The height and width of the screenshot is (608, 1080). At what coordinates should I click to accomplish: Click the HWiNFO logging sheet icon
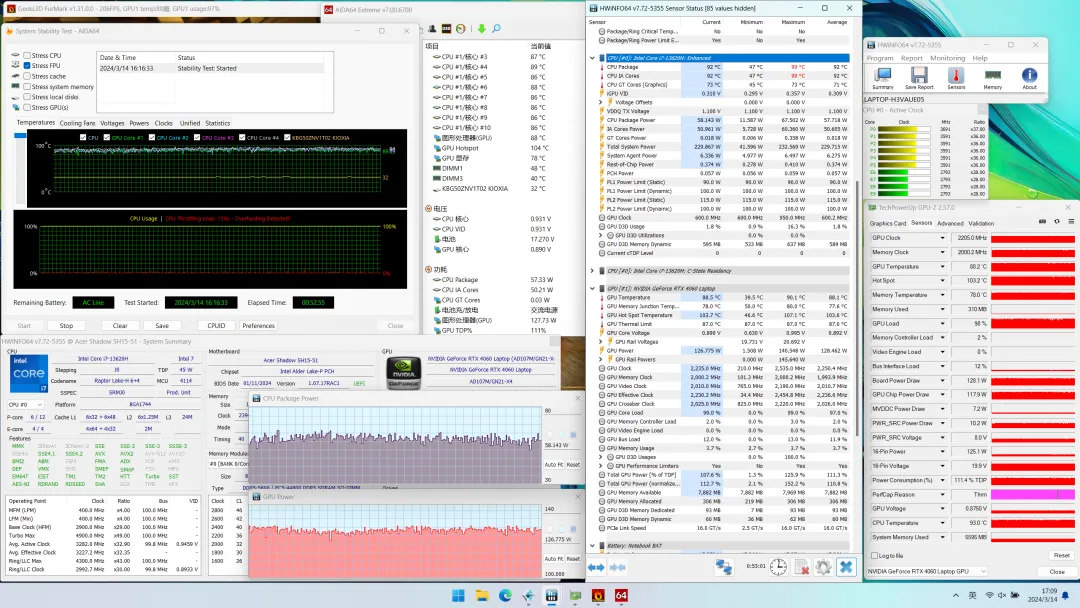[x=801, y=567]
